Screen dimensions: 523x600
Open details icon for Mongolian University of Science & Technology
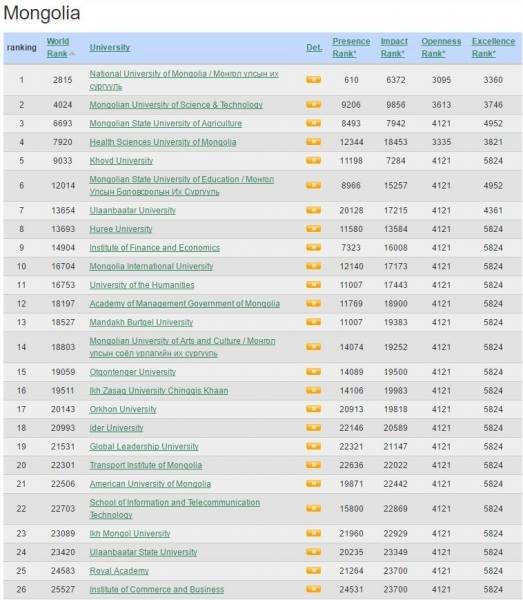[x=313, y=104]
